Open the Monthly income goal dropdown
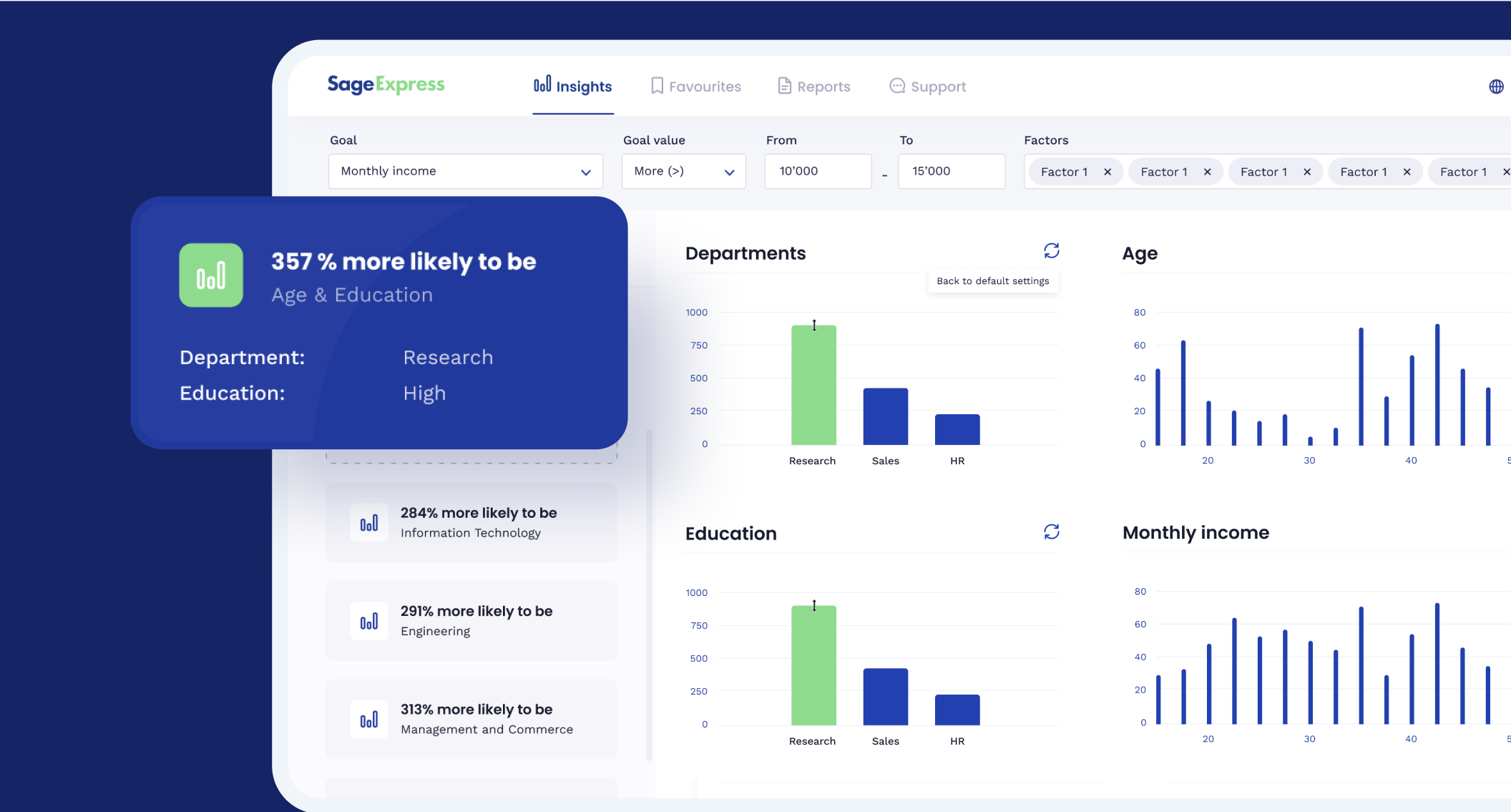Image resolution: width=1511 pixels, height=812 pixels. click(x=465, y=172)
